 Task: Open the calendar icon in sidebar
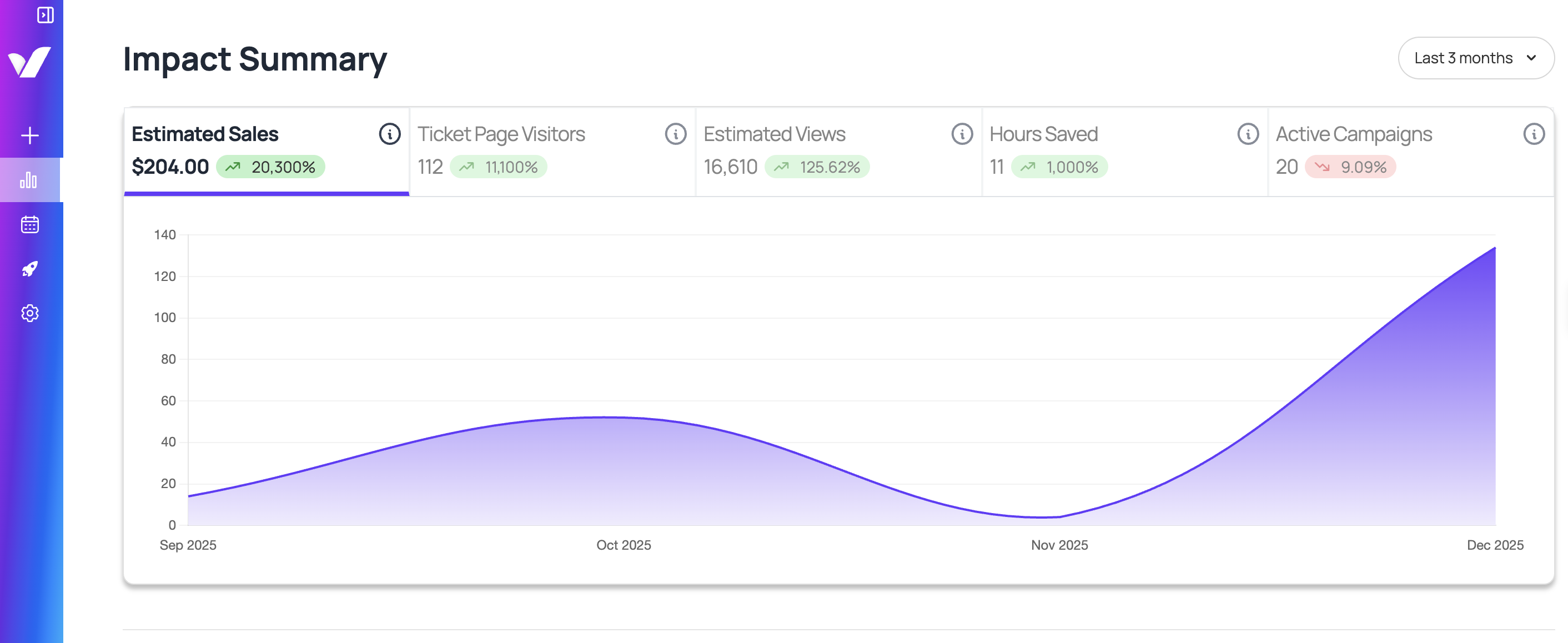coord(30,225)
